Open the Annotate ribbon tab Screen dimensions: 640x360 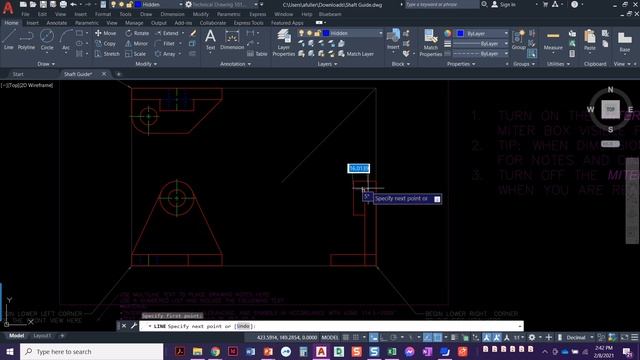57,23
